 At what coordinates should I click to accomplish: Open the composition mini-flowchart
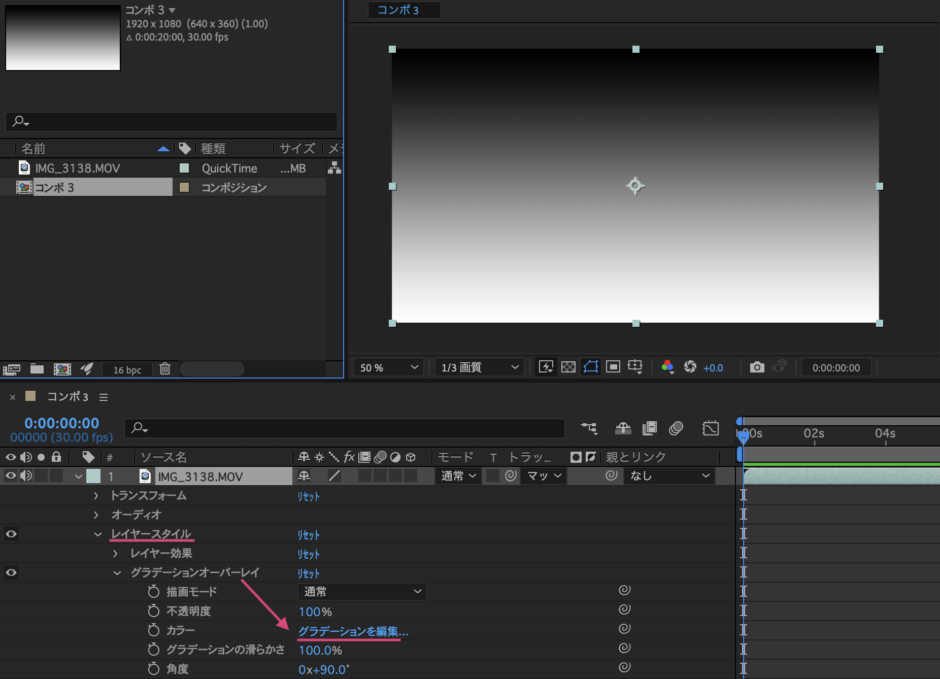589,427
